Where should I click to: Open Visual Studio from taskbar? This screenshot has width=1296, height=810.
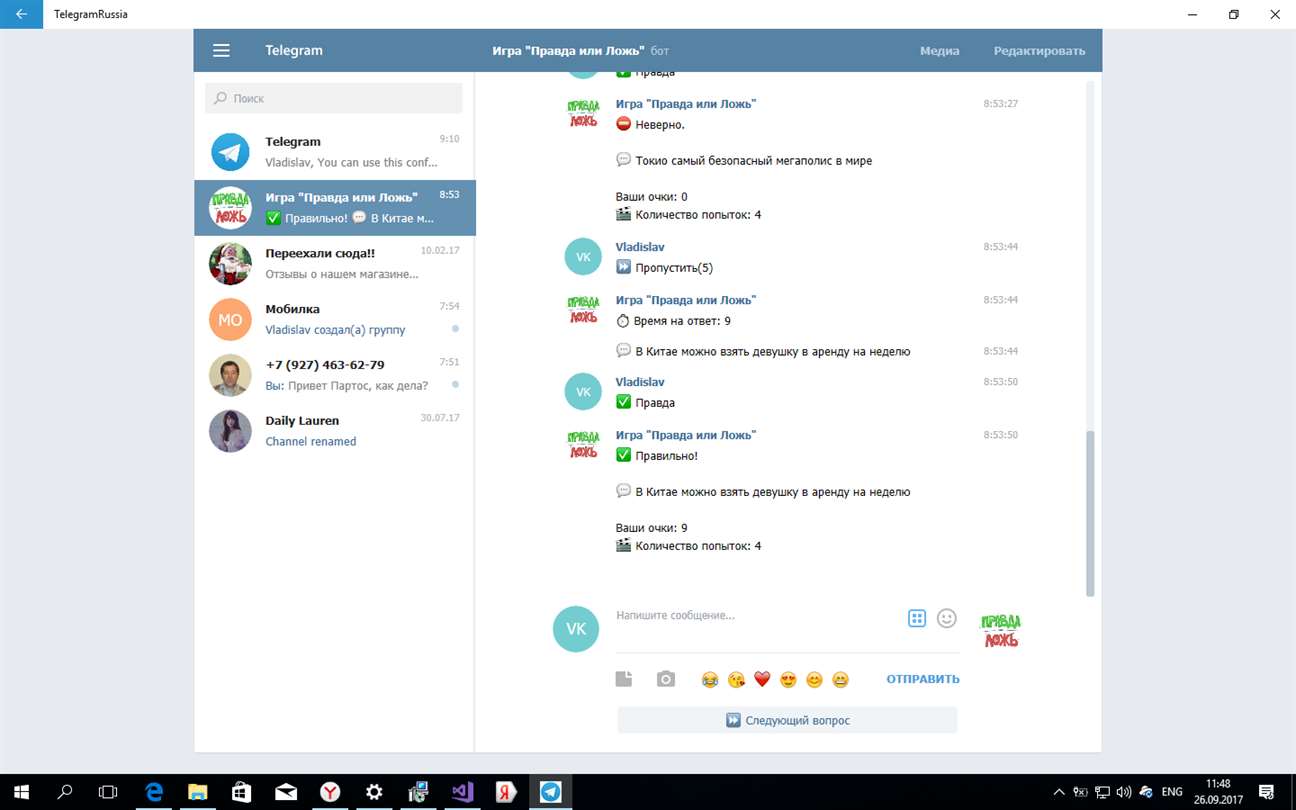click(462, 792)
